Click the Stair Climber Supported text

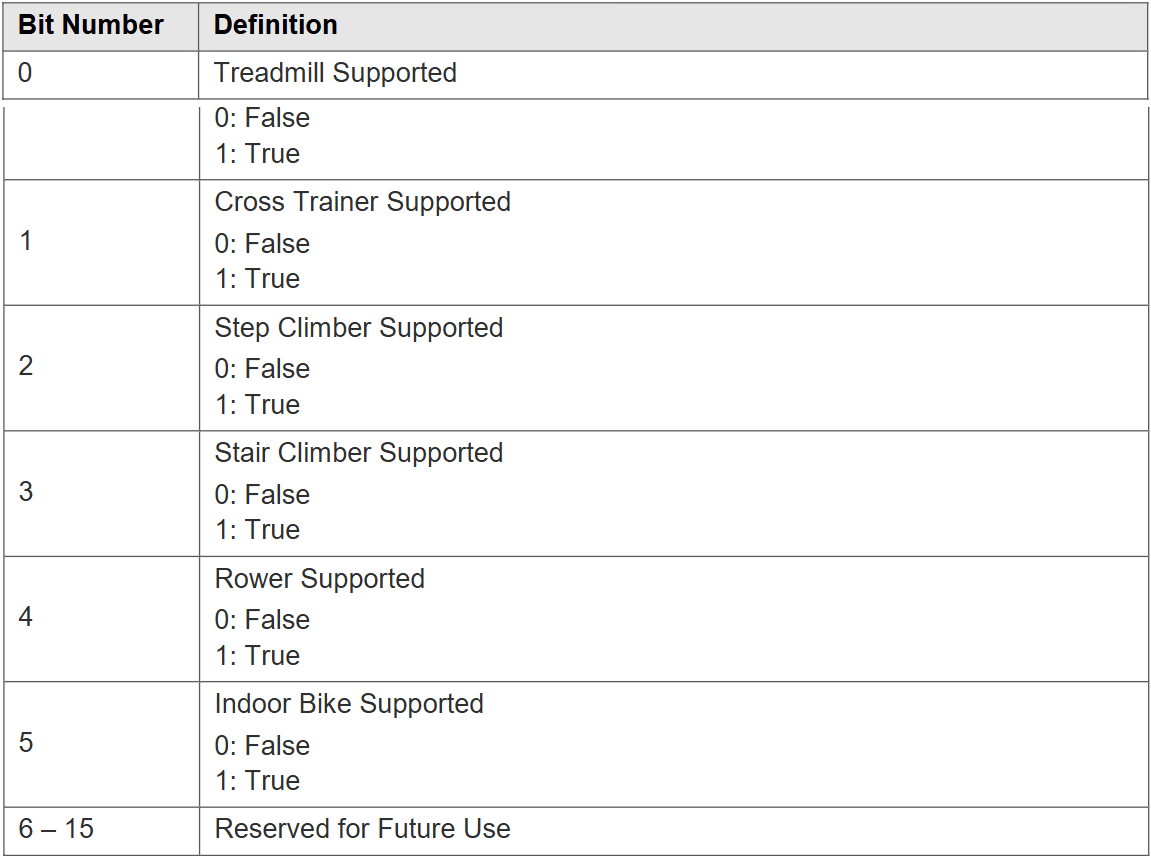tap(358, 453)
